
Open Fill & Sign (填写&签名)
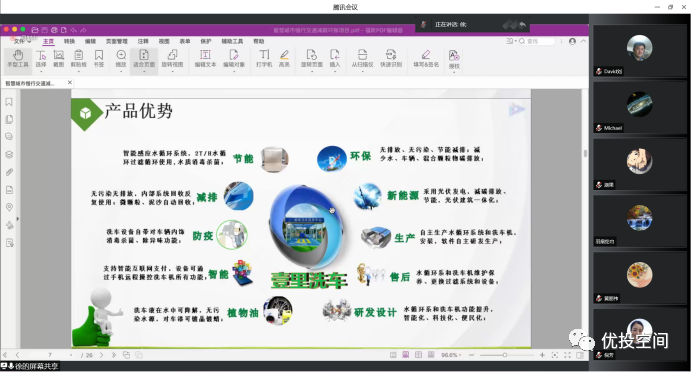click(426, 59)
